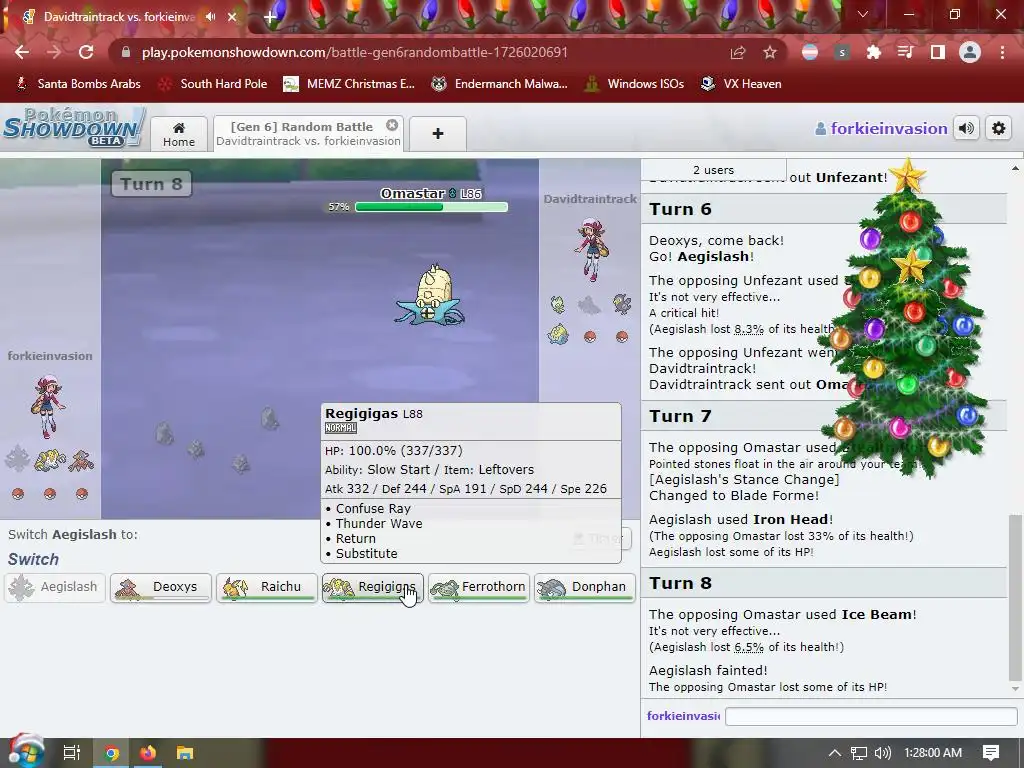This screenshot has width=1024, height=768.
Task: Open Chrome profile avatar
Action: 970,52
